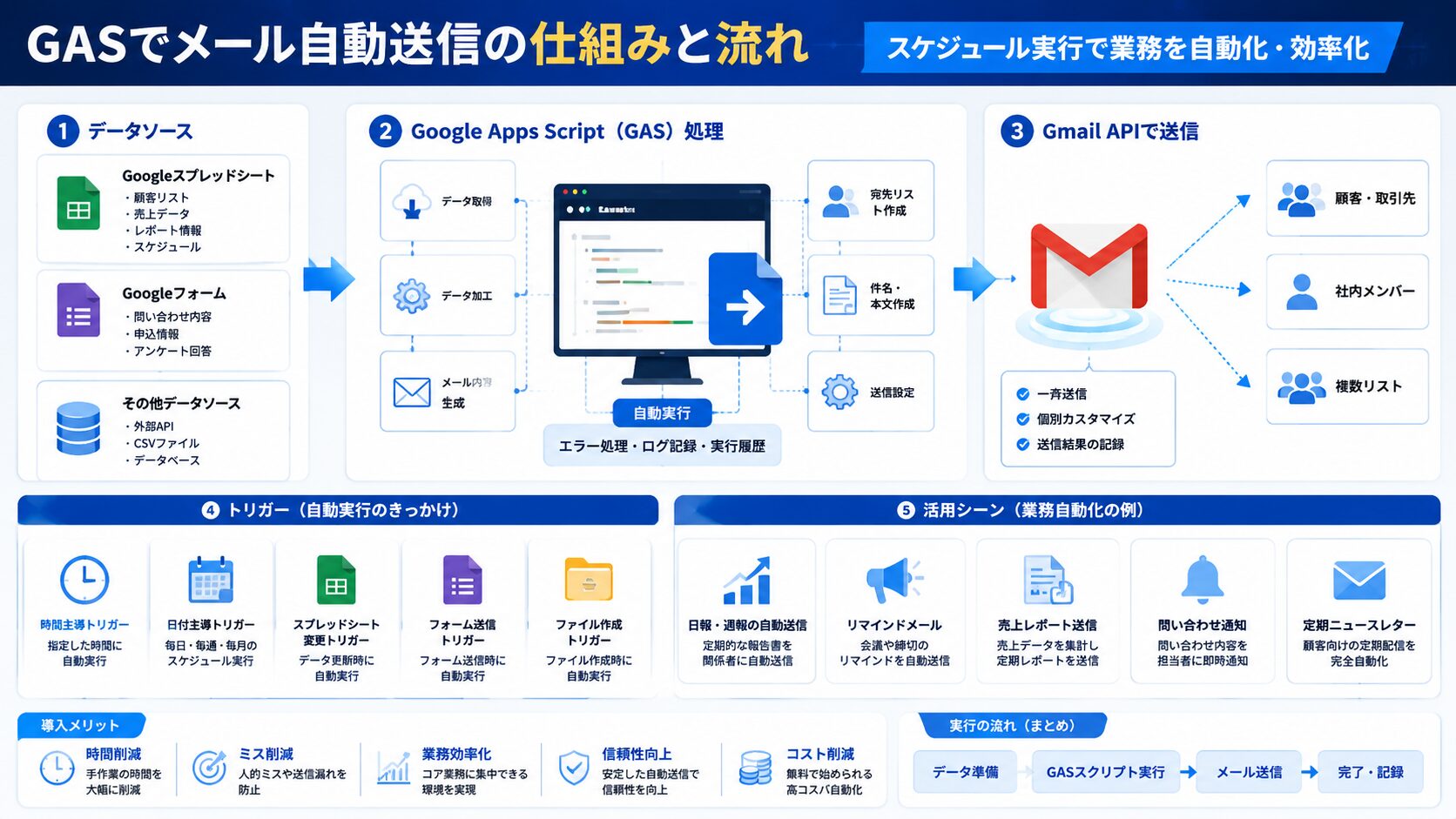Image resolution: width=1456 pixels, height=819 pixels.
Task: Click the person icon for 社内メンバー
Action: click(1302, 292)
